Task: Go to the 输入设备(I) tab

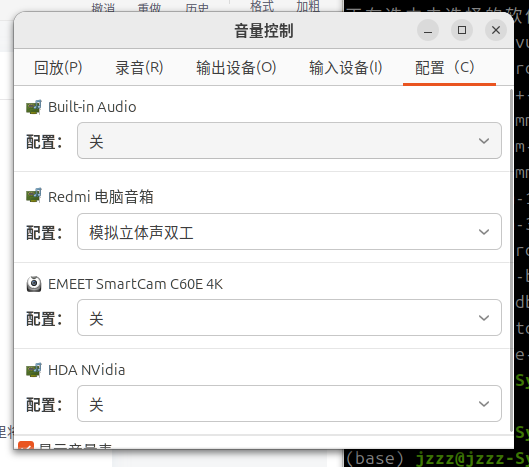Action: pos(345,68)
